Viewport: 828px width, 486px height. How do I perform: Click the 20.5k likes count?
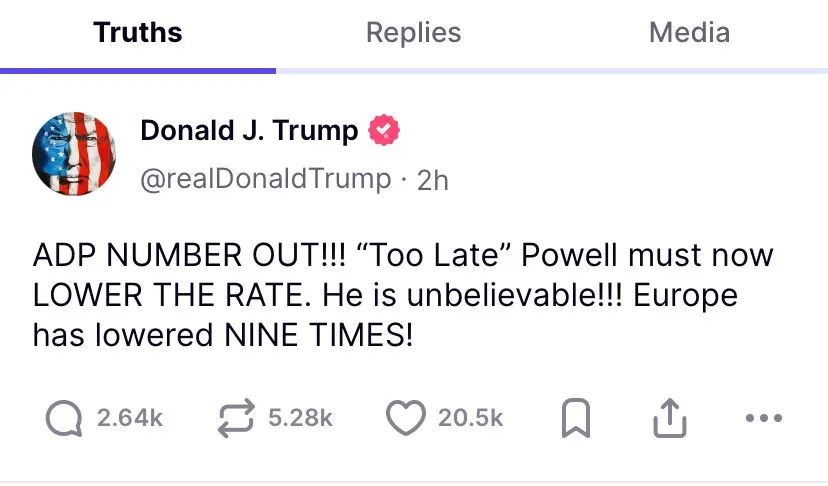pos(470,418)
